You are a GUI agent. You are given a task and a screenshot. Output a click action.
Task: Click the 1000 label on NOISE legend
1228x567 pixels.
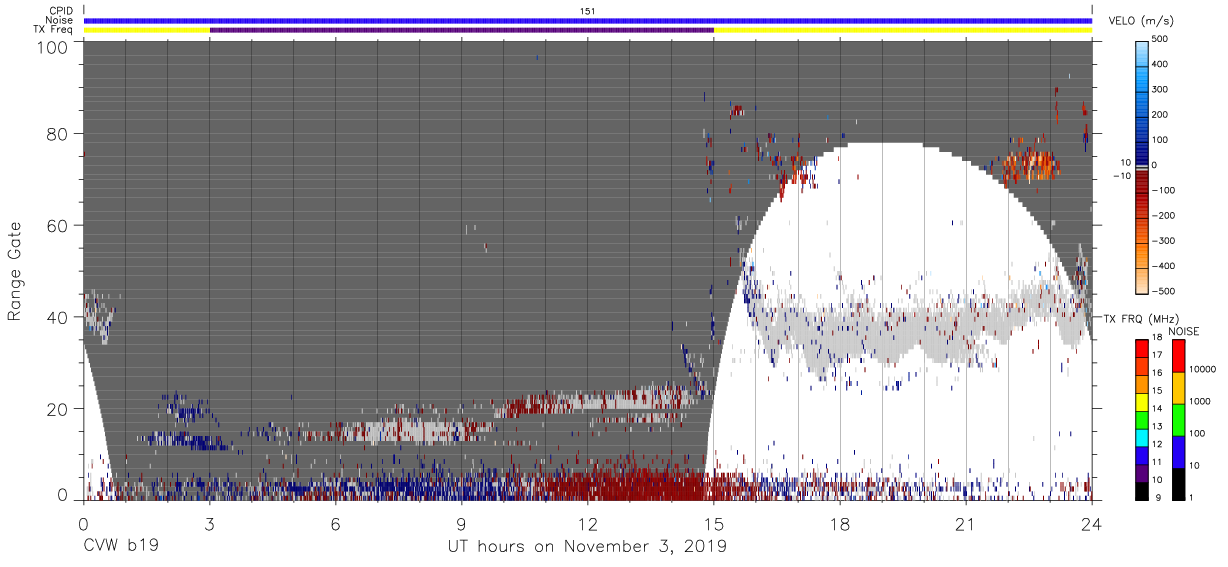[1200, 401]
